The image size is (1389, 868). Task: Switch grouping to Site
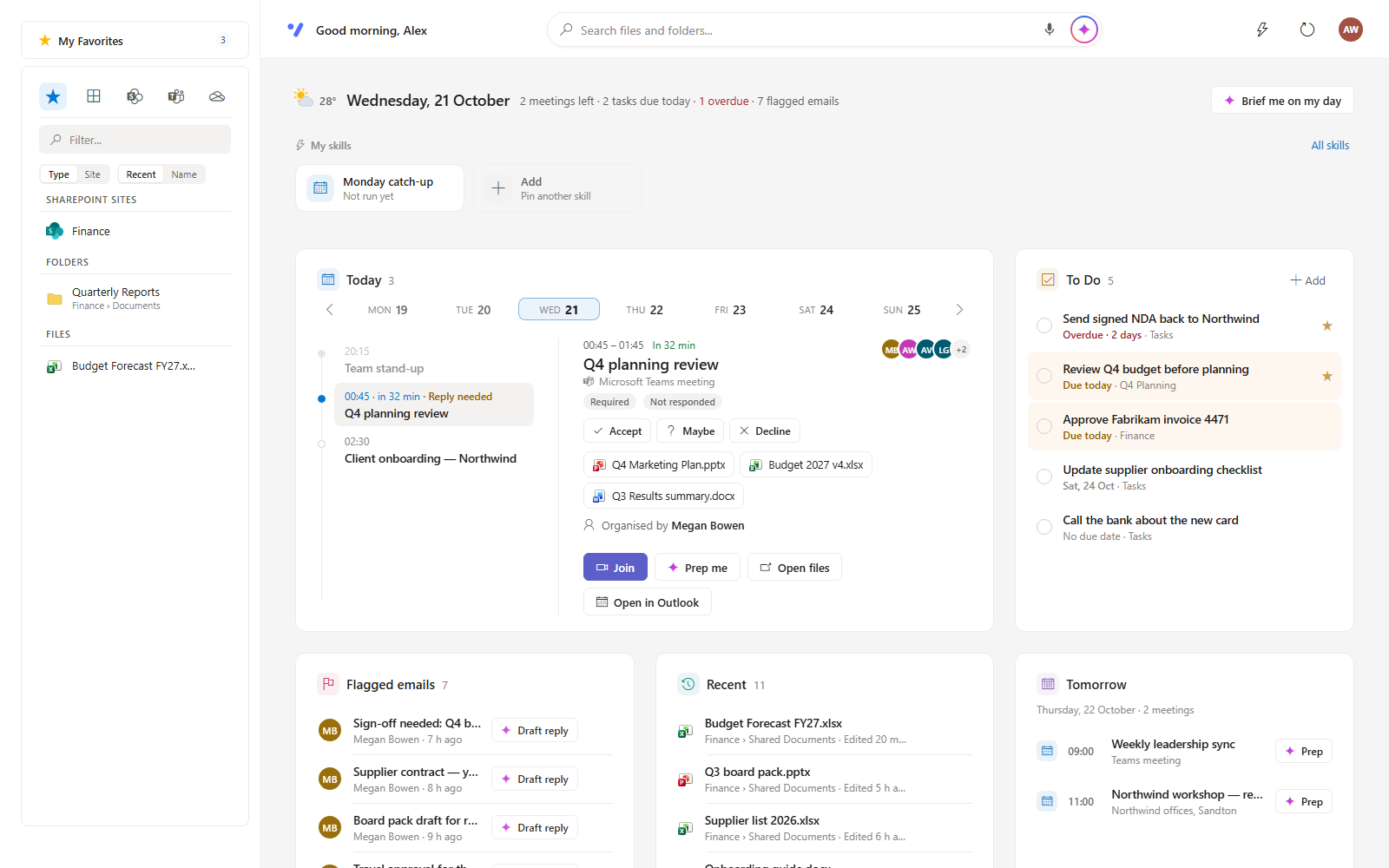pos(92,174)
